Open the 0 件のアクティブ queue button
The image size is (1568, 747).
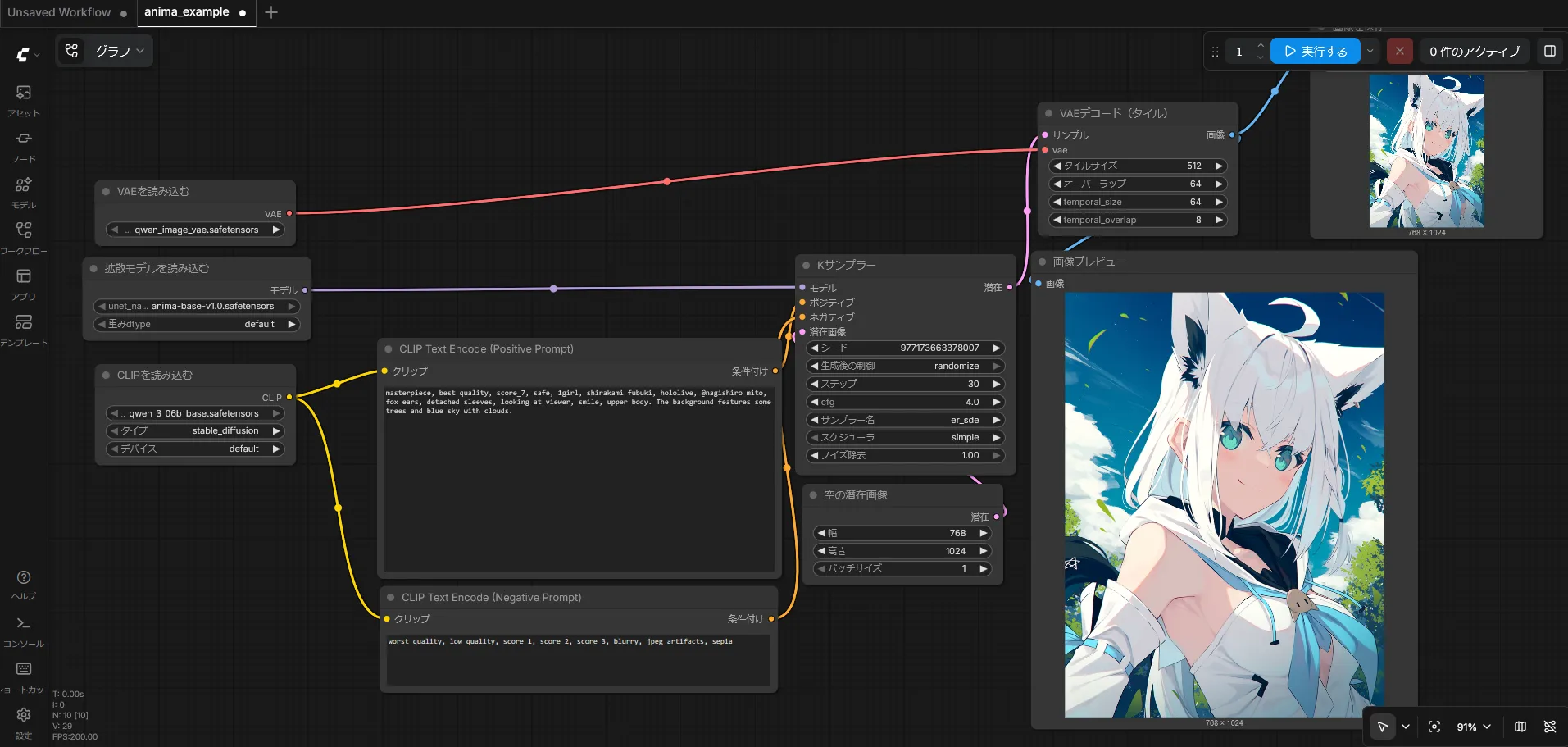(1475, 51)
